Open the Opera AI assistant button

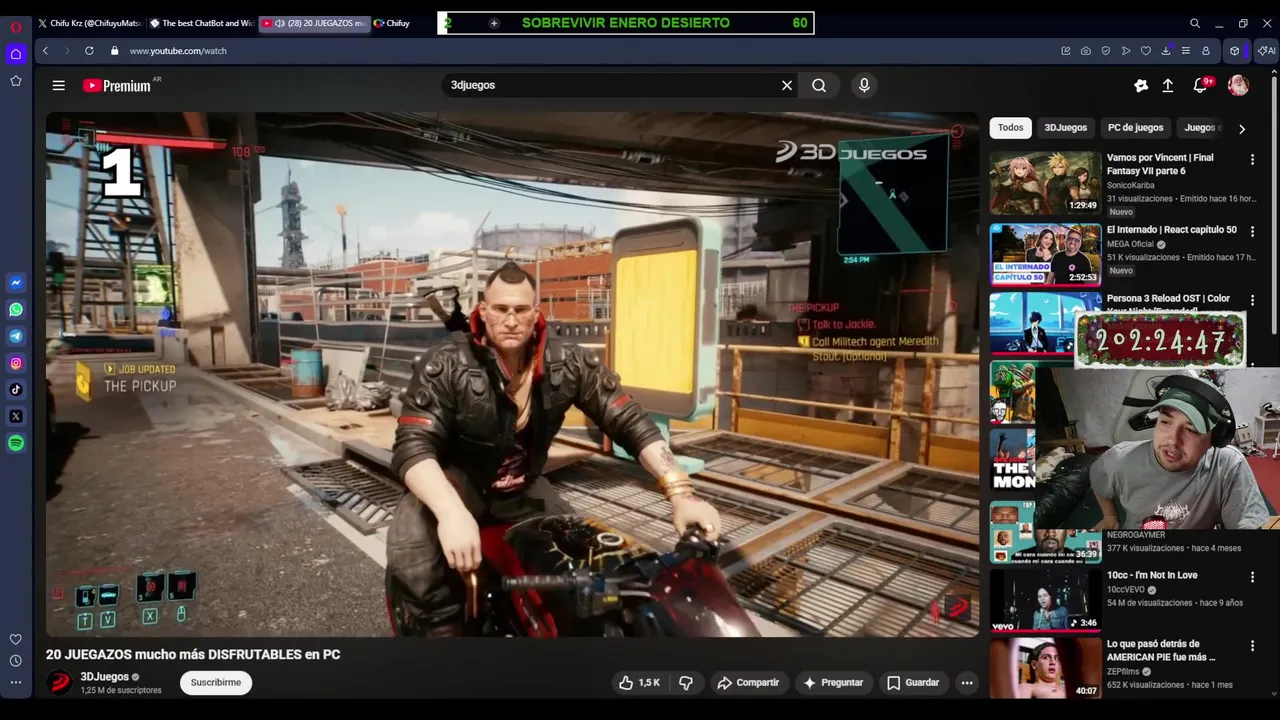click(x=1267, y=50)
